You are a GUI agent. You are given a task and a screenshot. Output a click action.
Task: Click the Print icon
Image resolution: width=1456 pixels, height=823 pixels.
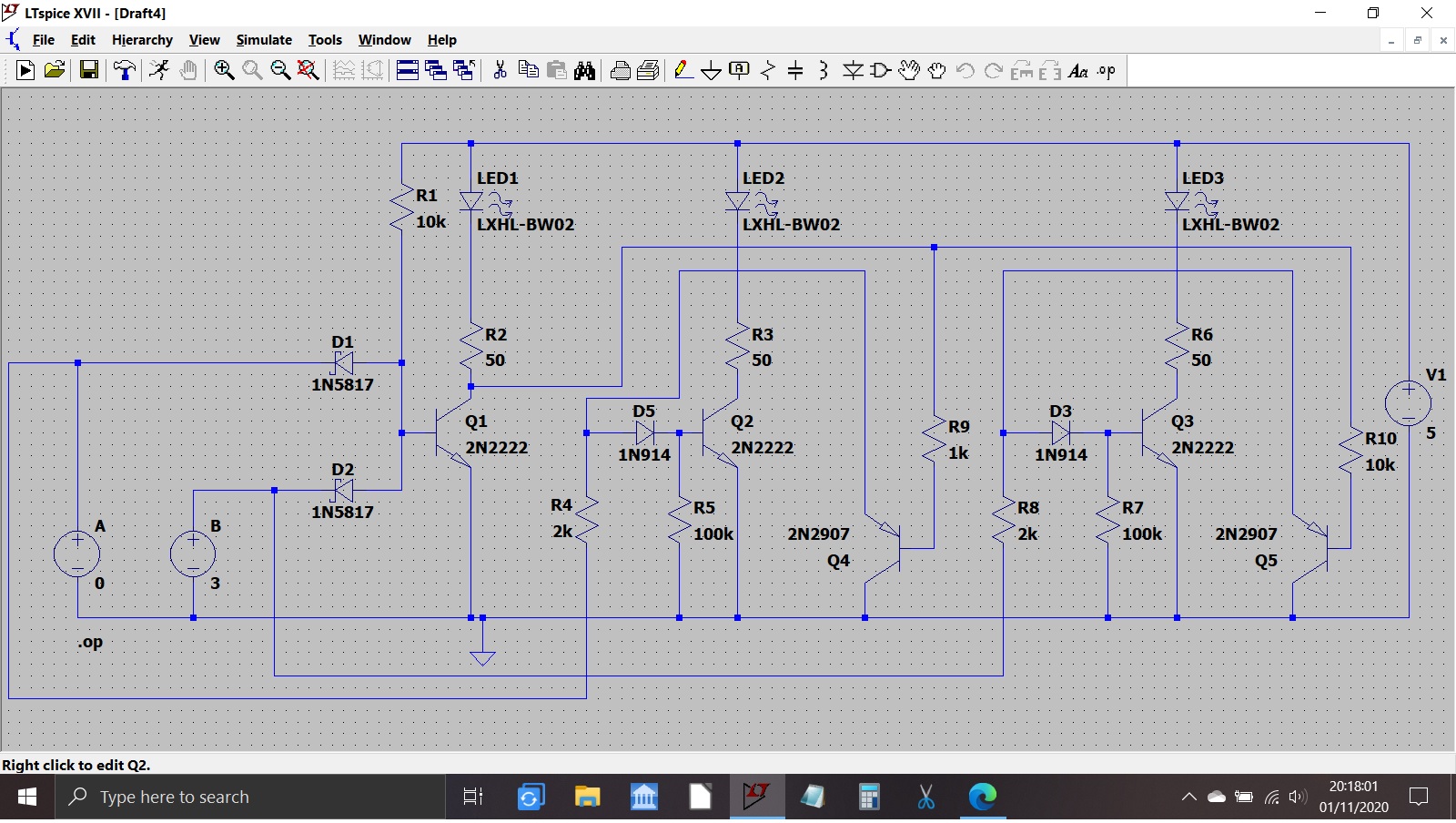tap(649, 70)
